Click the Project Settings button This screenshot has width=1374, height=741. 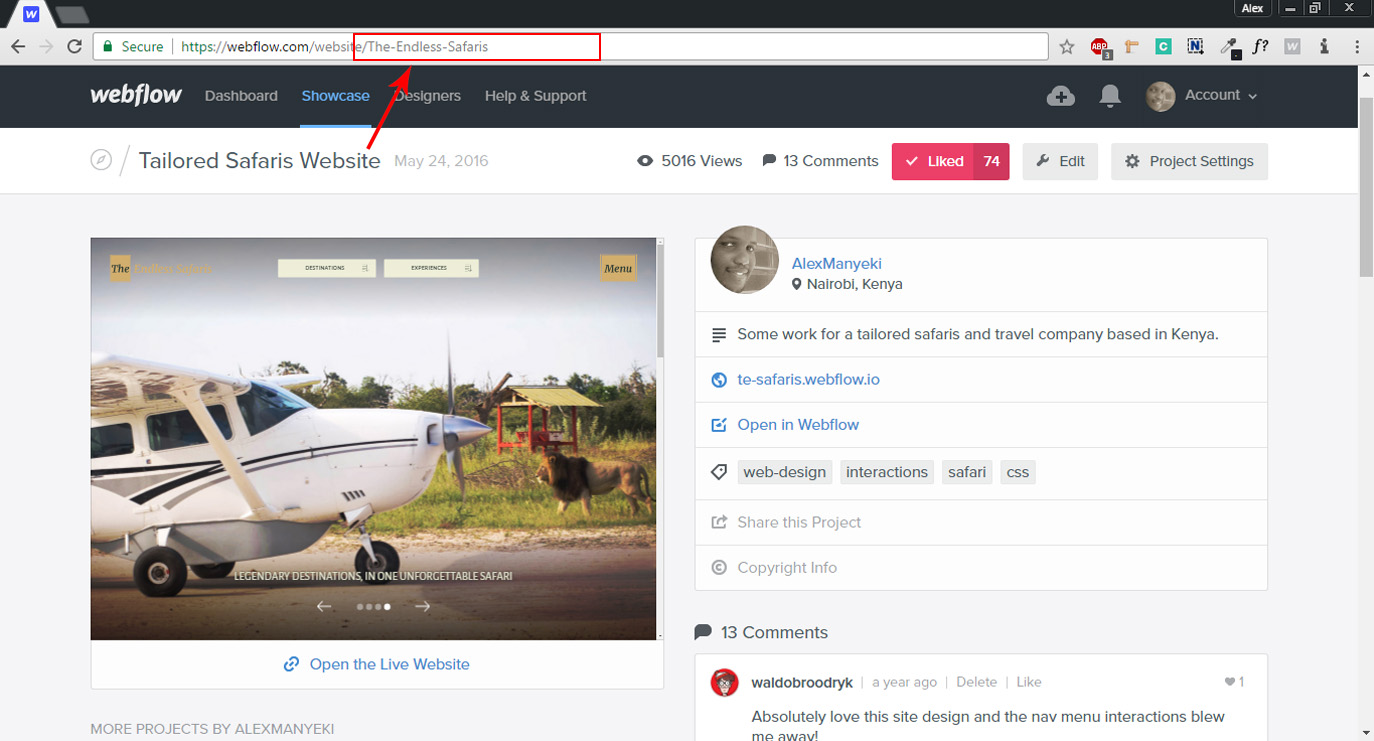tap(1189, 161)
